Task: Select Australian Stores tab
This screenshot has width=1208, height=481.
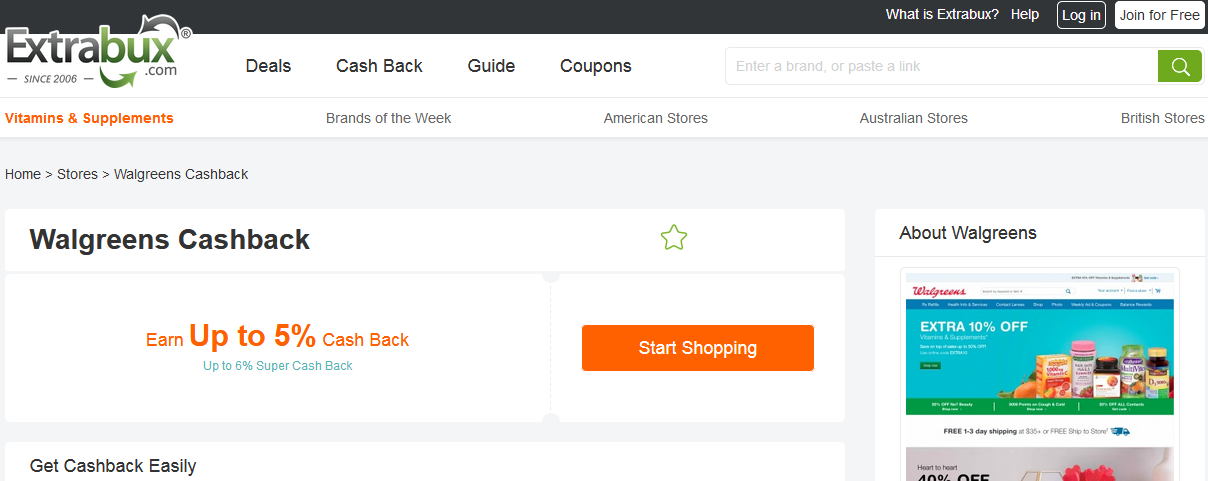Action: click(913, 118)
